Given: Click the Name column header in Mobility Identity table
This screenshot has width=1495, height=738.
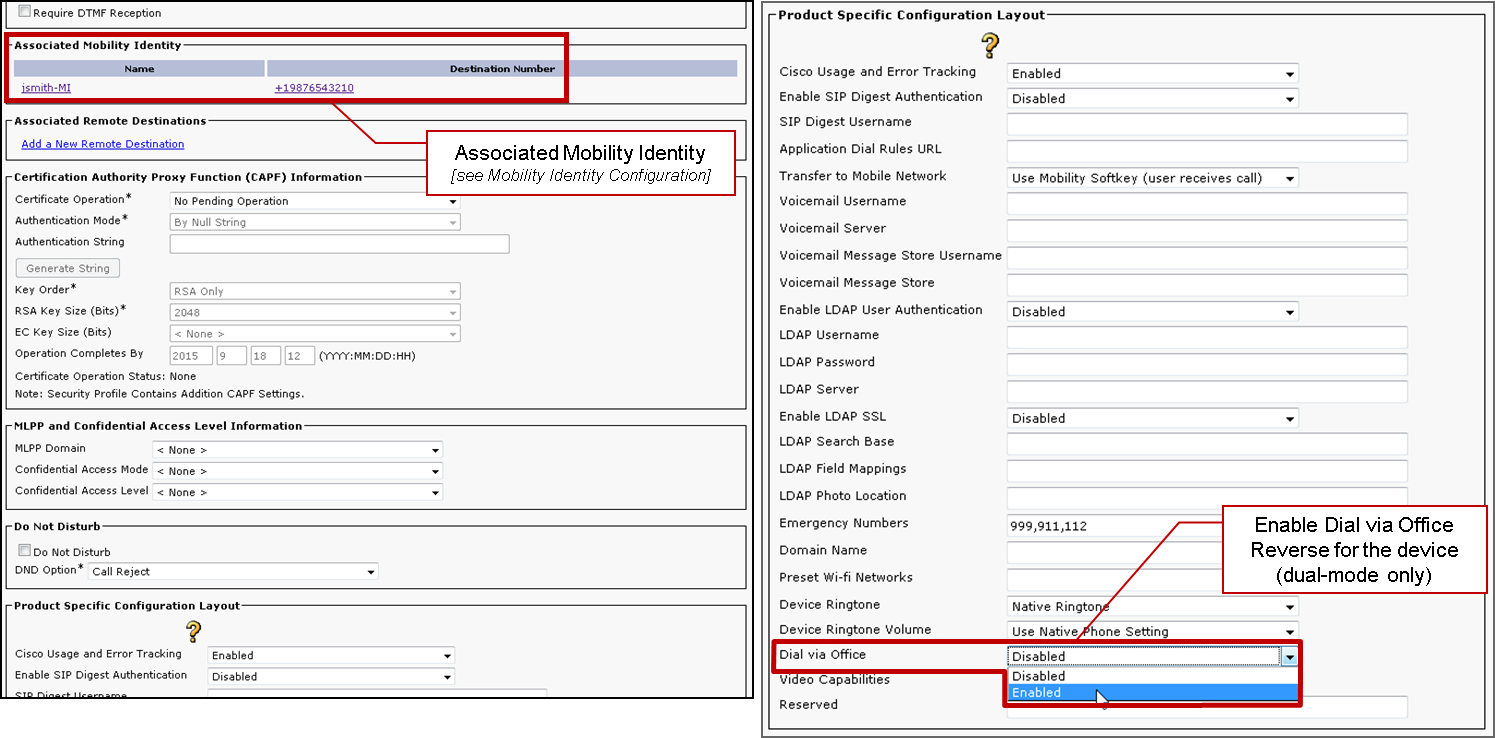Looking at the screenshot, I should 139,68.
